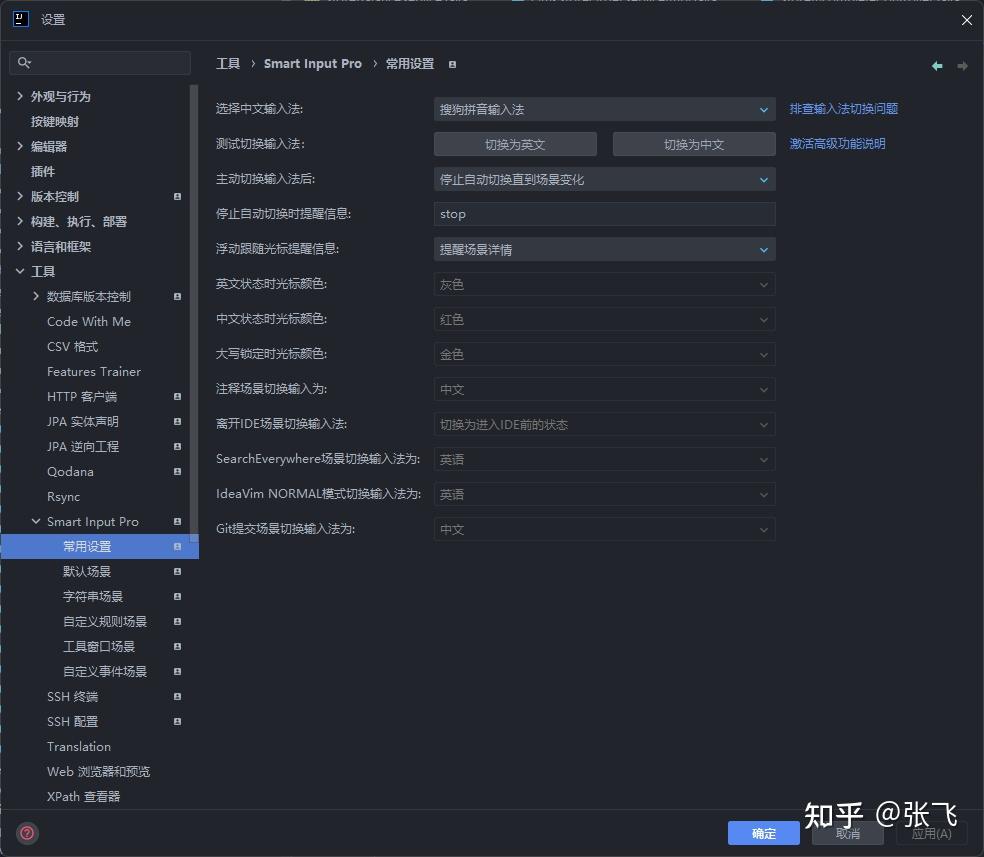Viewport: 984px width, 857px height.
Task: Click the search magnifier in settings search box
Action: point(24,62)
